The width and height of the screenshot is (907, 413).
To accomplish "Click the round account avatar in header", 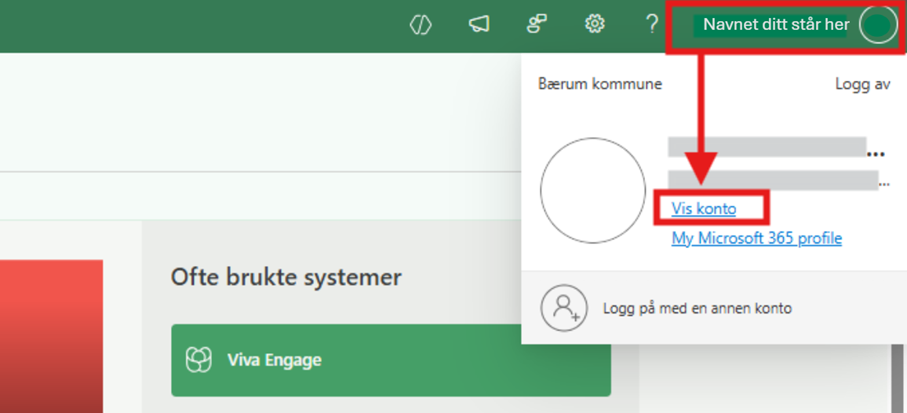I will [x=878, y=25].
